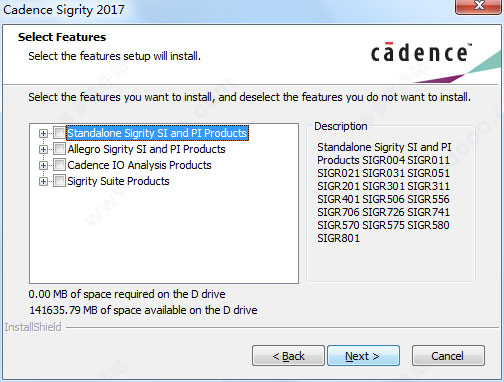Viewport: 504px width, 382px height.
Task: Click the 'Select Features' heading
Action: pyautogui.click(x=62, y=37)
